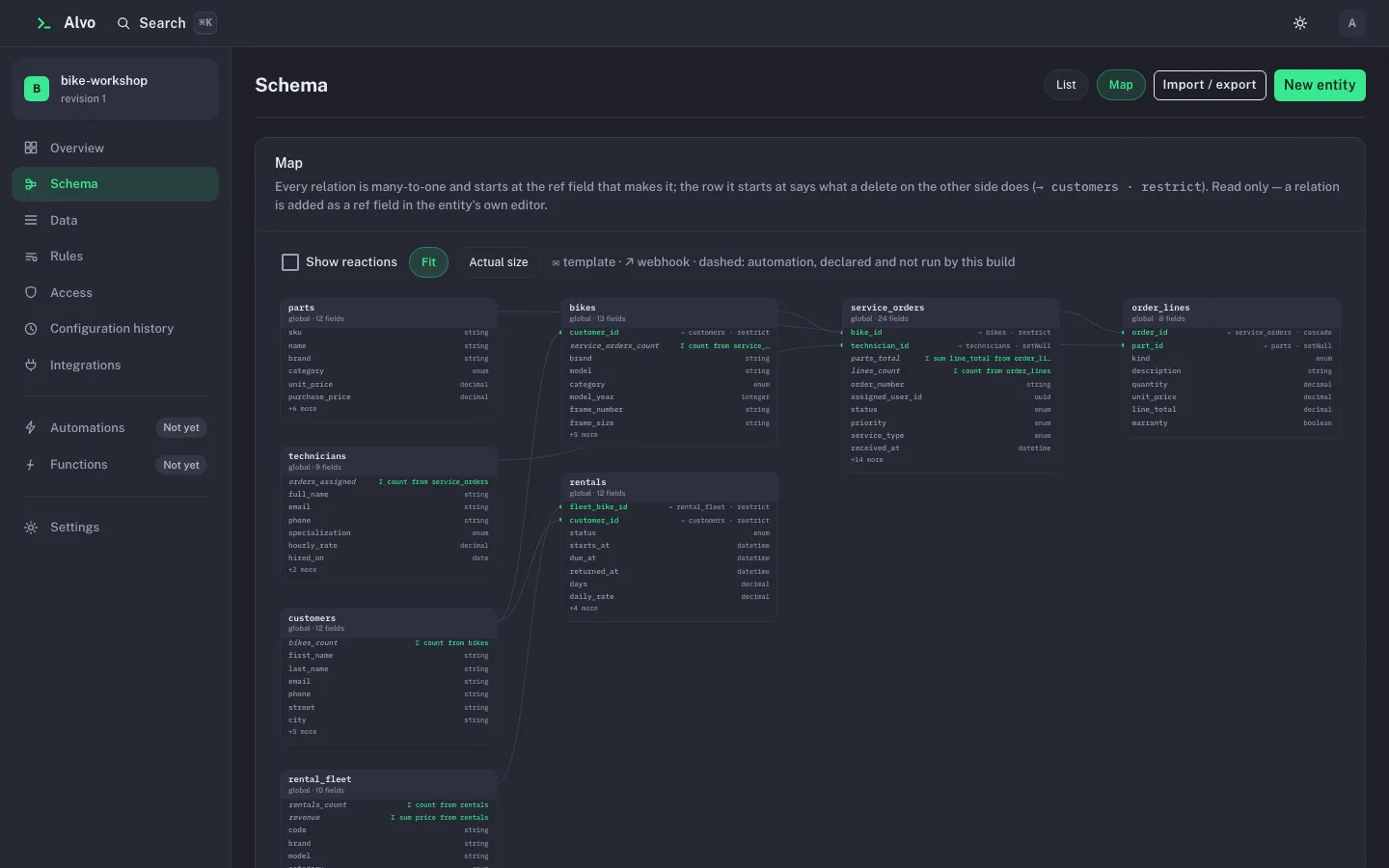Viewport: 1389px width, 868px height.
Task: Expand '+5 more' in bikes entity
Action: pyautogui.click(x=584, y=435)
